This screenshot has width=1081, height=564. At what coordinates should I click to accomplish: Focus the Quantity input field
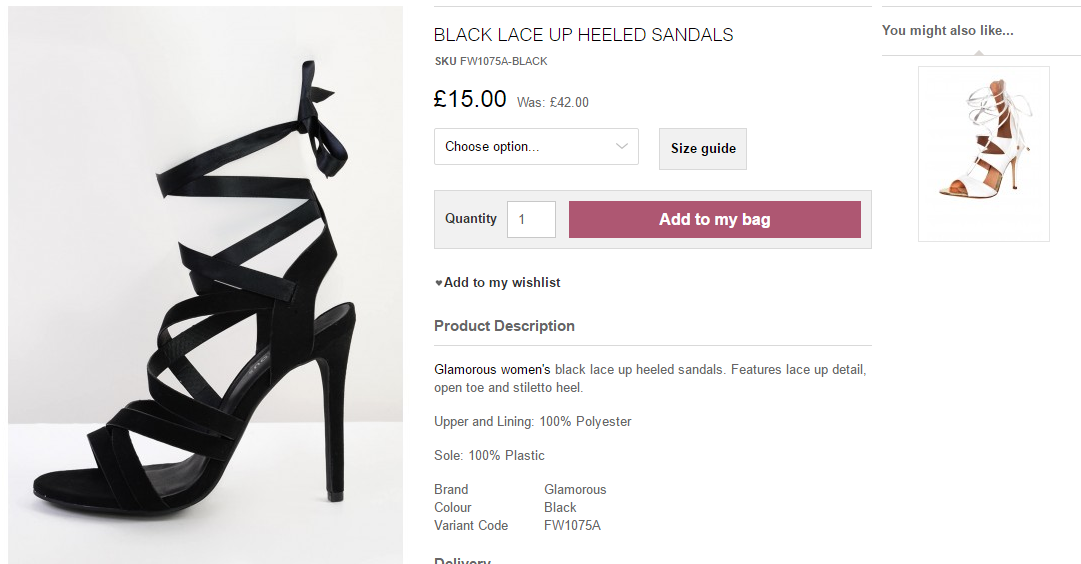(530, 219)
